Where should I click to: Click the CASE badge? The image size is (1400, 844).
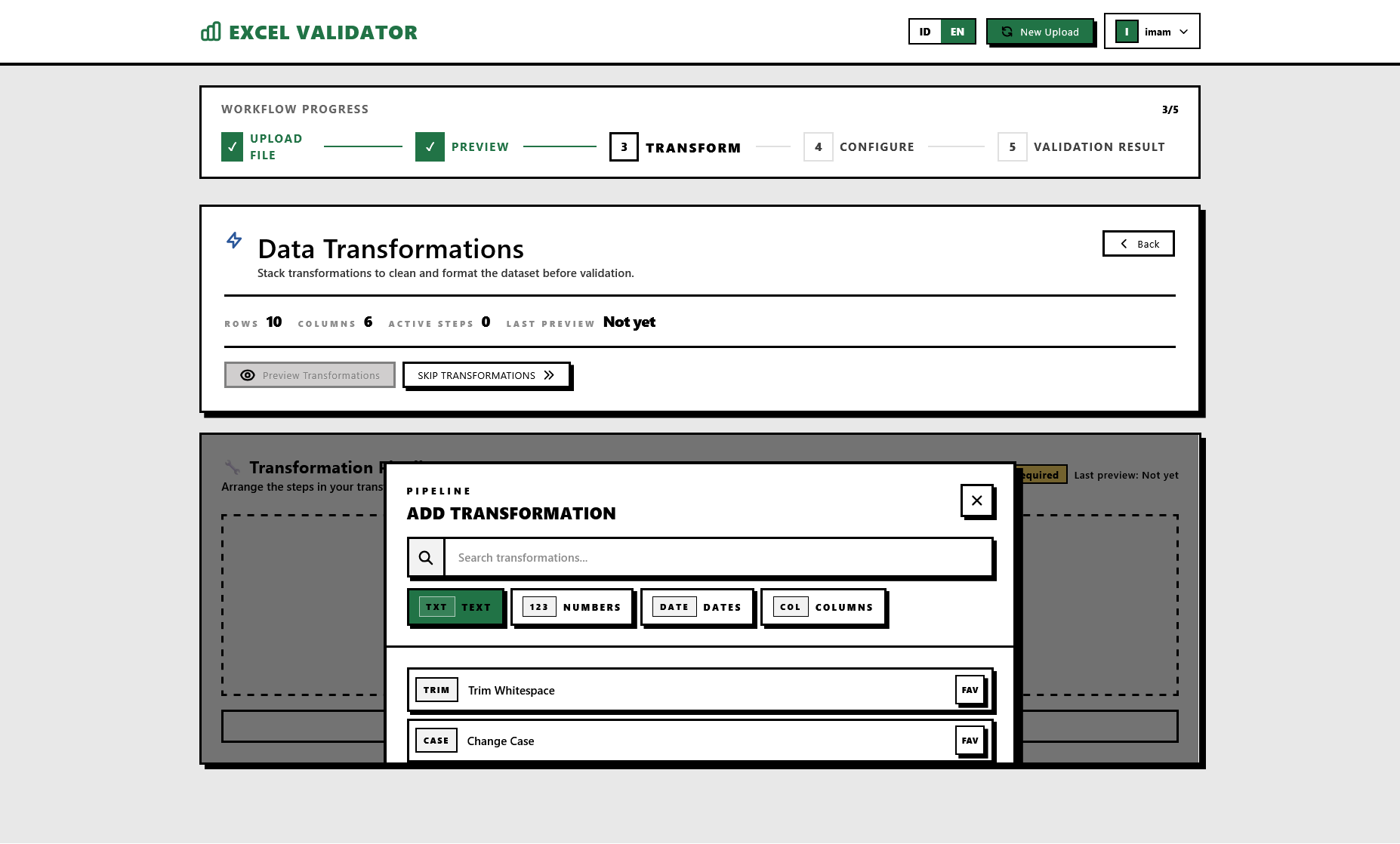[436, 741]
